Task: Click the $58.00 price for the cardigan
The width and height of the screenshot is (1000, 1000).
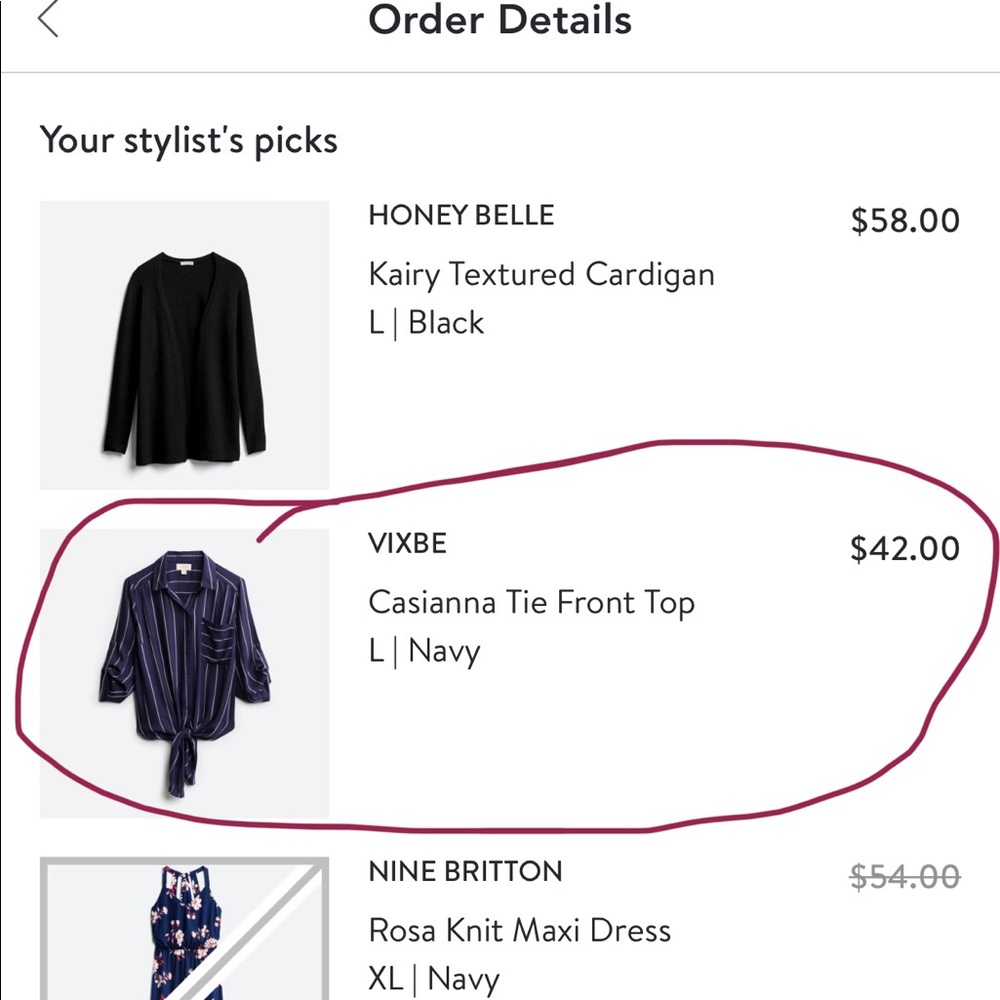Action: [905, 221]
